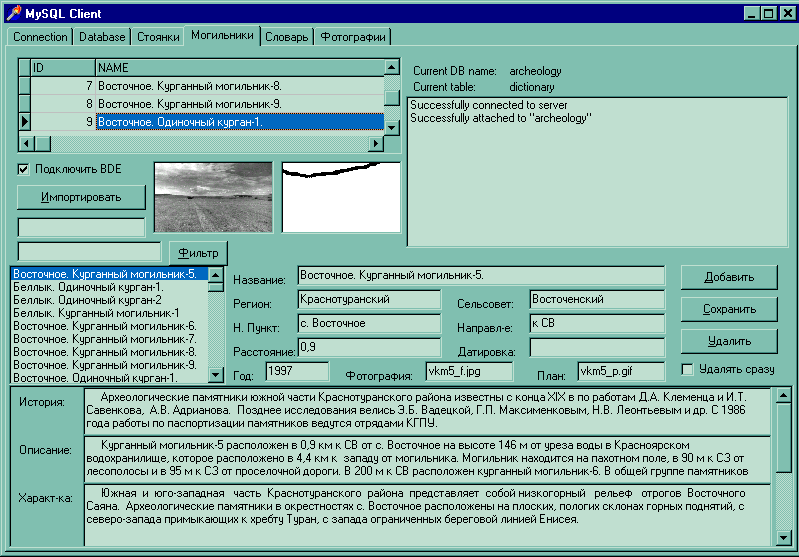
Task: Click the Удалить button
Action: [729, 341]
